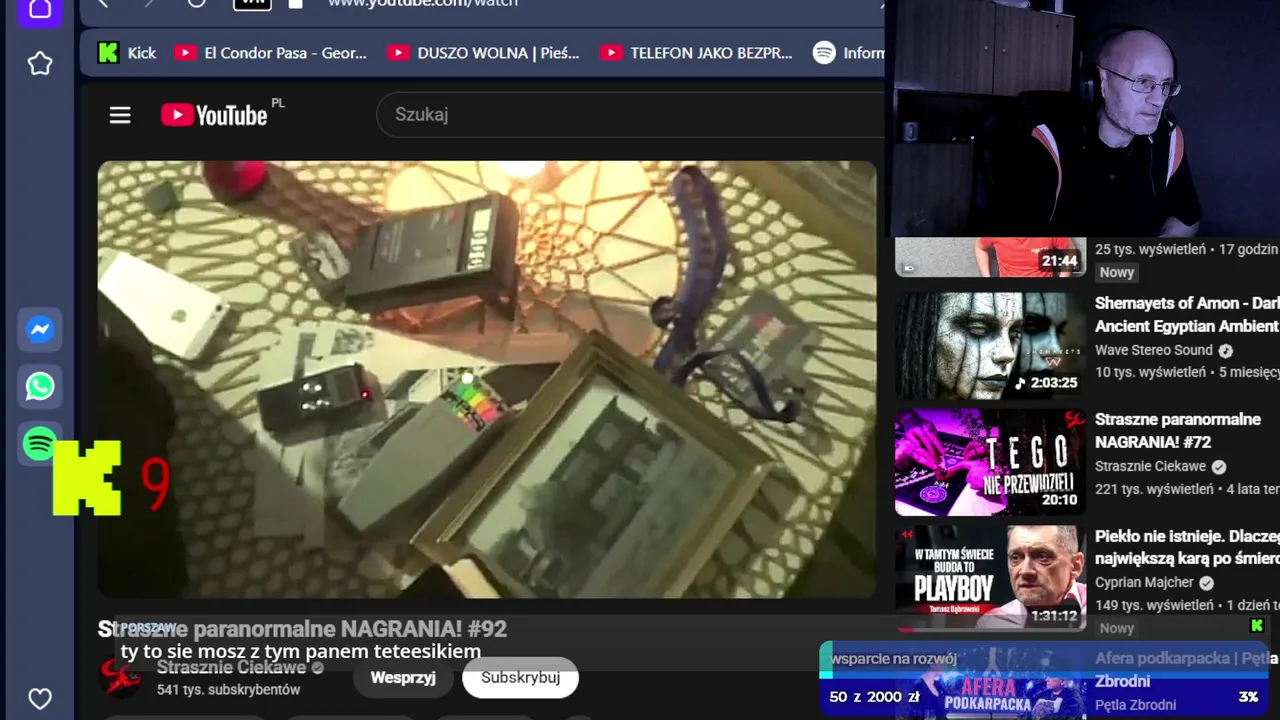Open the 21:44 duration video thumbnail
1280x720 pixels.
click(x=990, y=257)
